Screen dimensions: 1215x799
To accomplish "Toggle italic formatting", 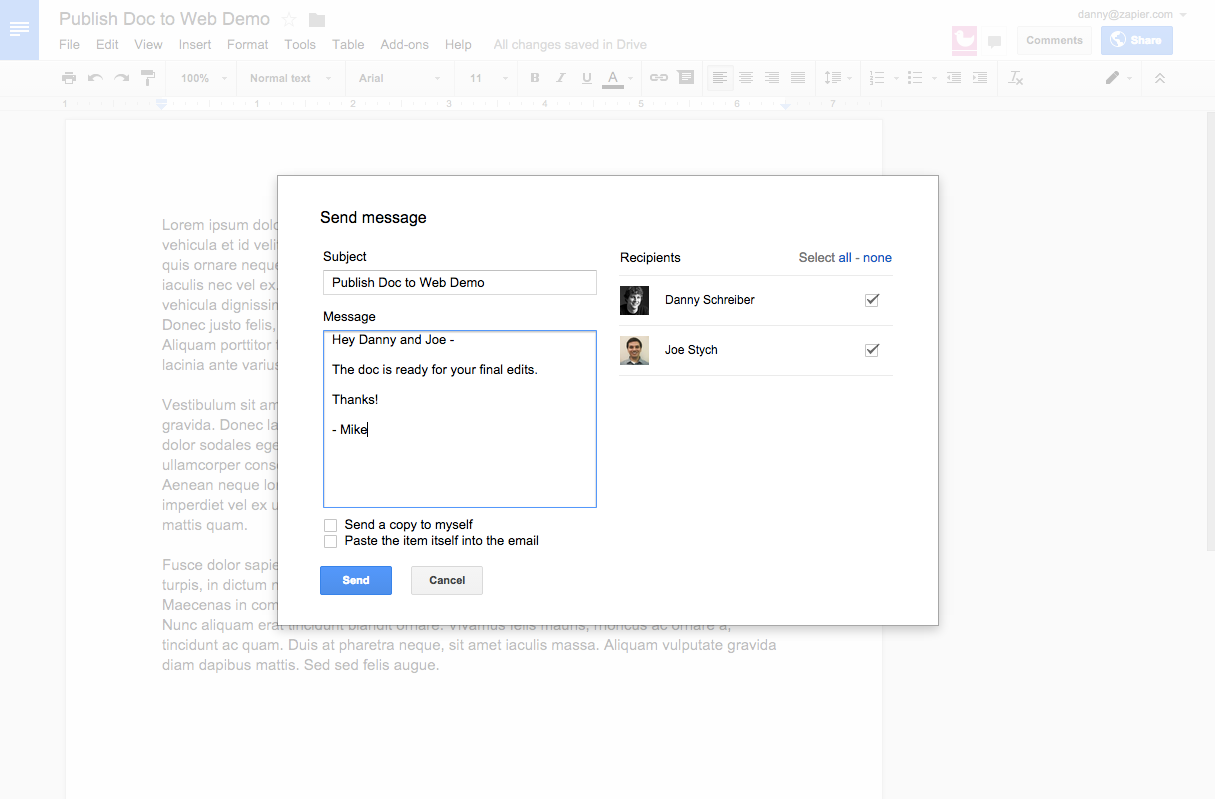I will 560,78.
